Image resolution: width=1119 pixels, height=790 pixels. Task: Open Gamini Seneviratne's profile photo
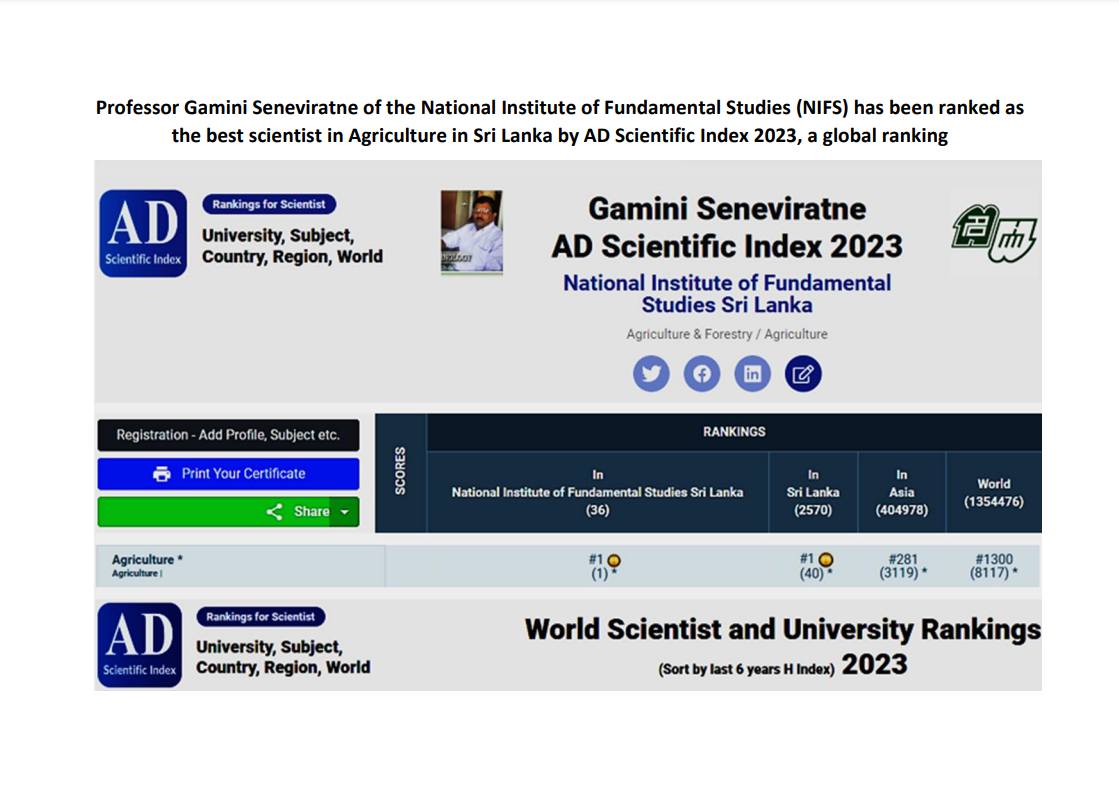click(472, 231)
